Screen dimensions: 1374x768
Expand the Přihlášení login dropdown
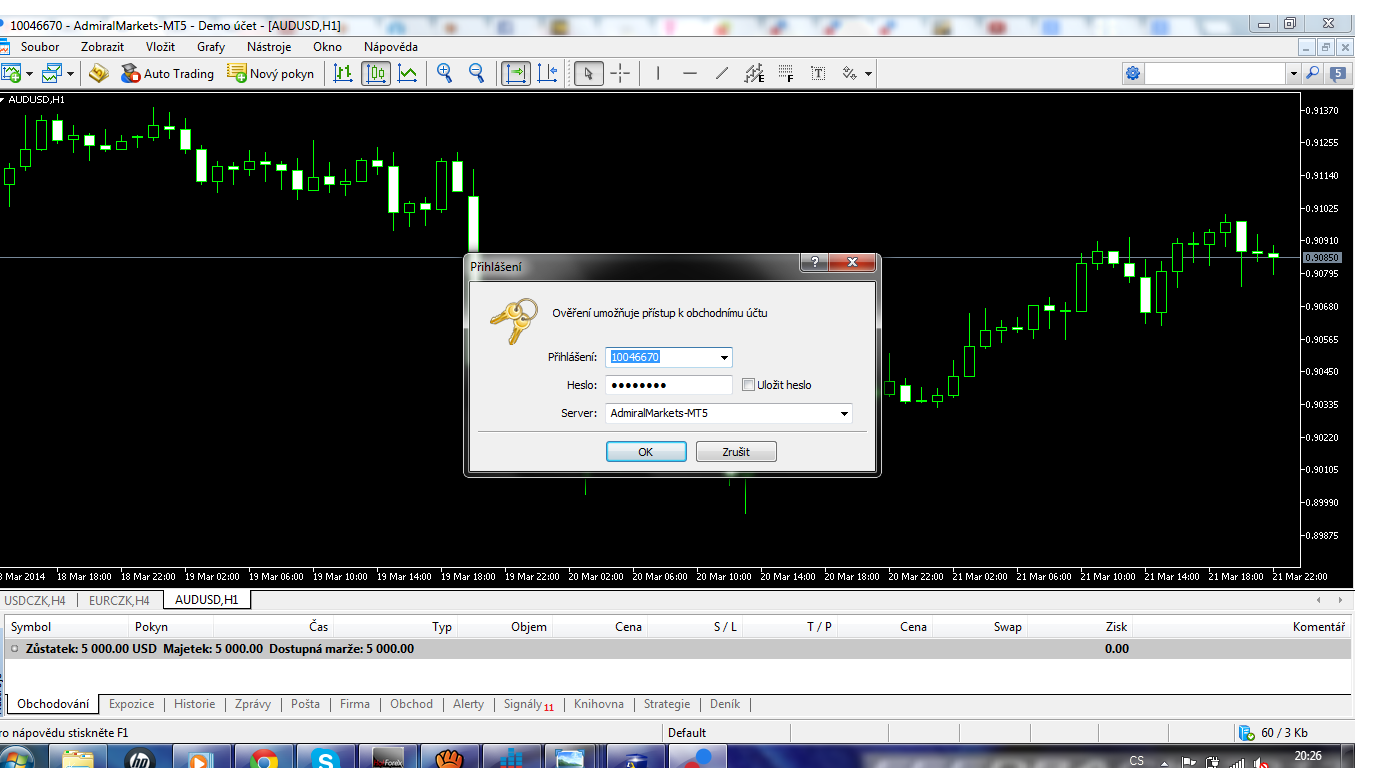[724, 358]
